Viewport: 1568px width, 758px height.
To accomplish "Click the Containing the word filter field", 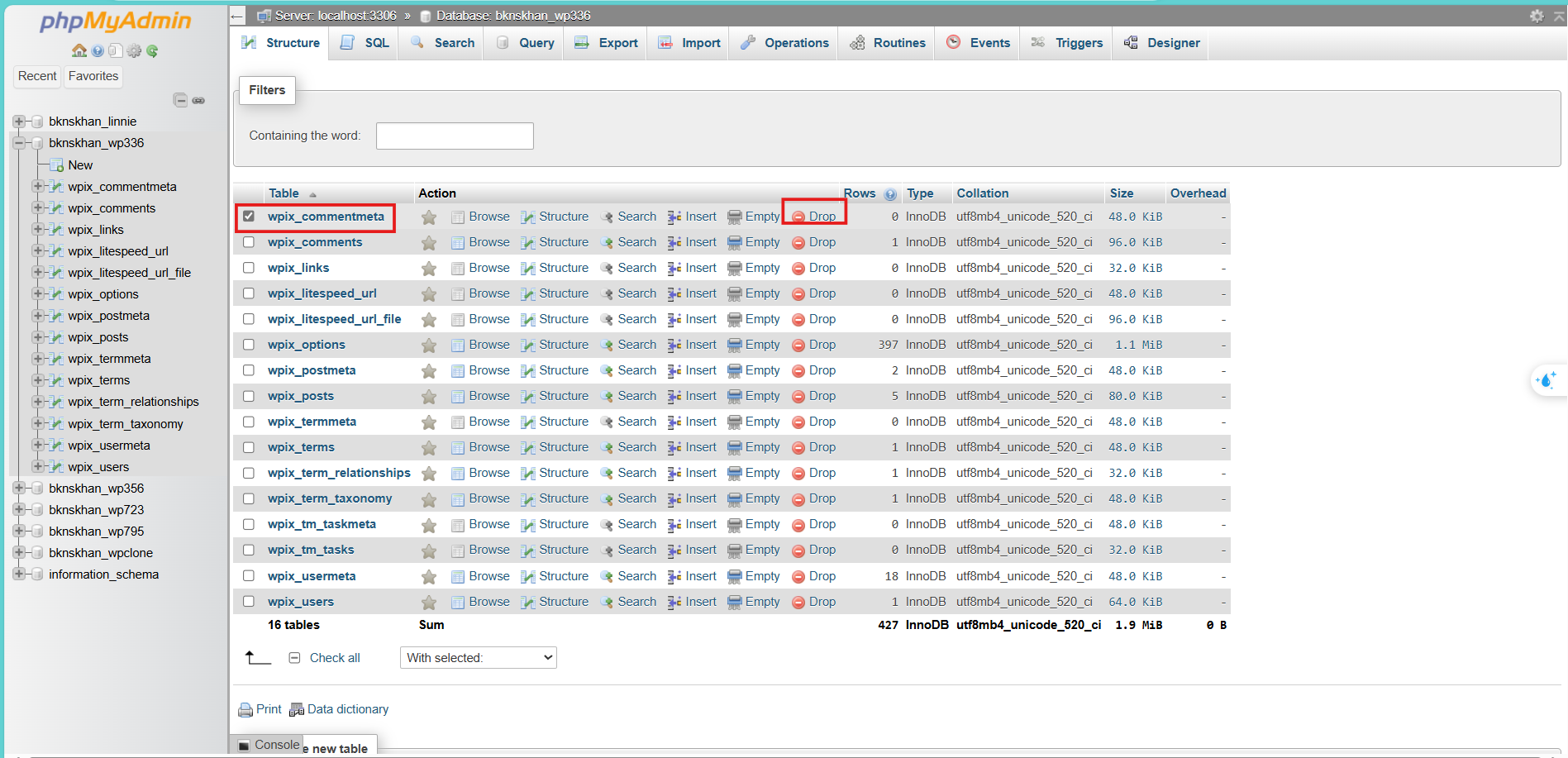I will 455,136.
